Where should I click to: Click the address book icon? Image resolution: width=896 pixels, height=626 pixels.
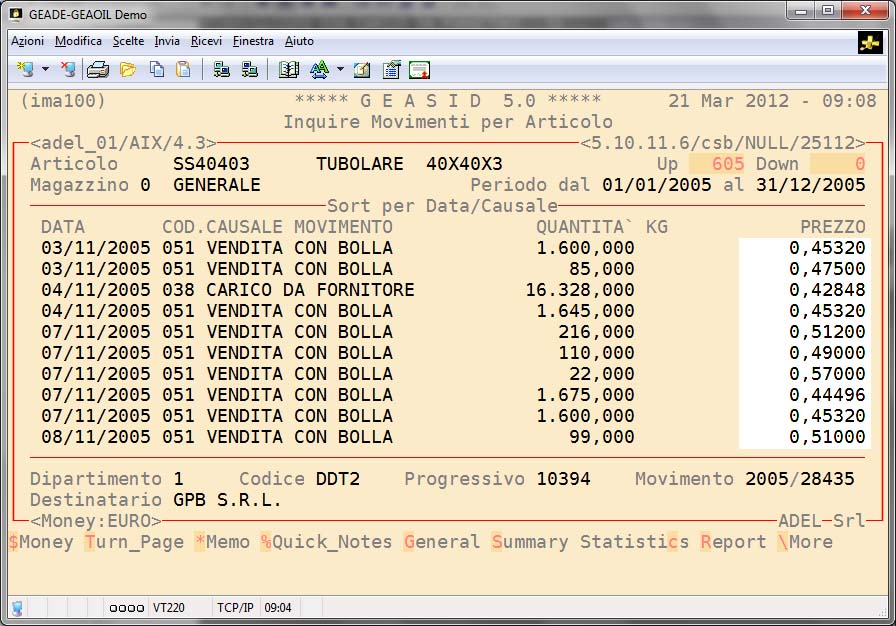[289, 70]
